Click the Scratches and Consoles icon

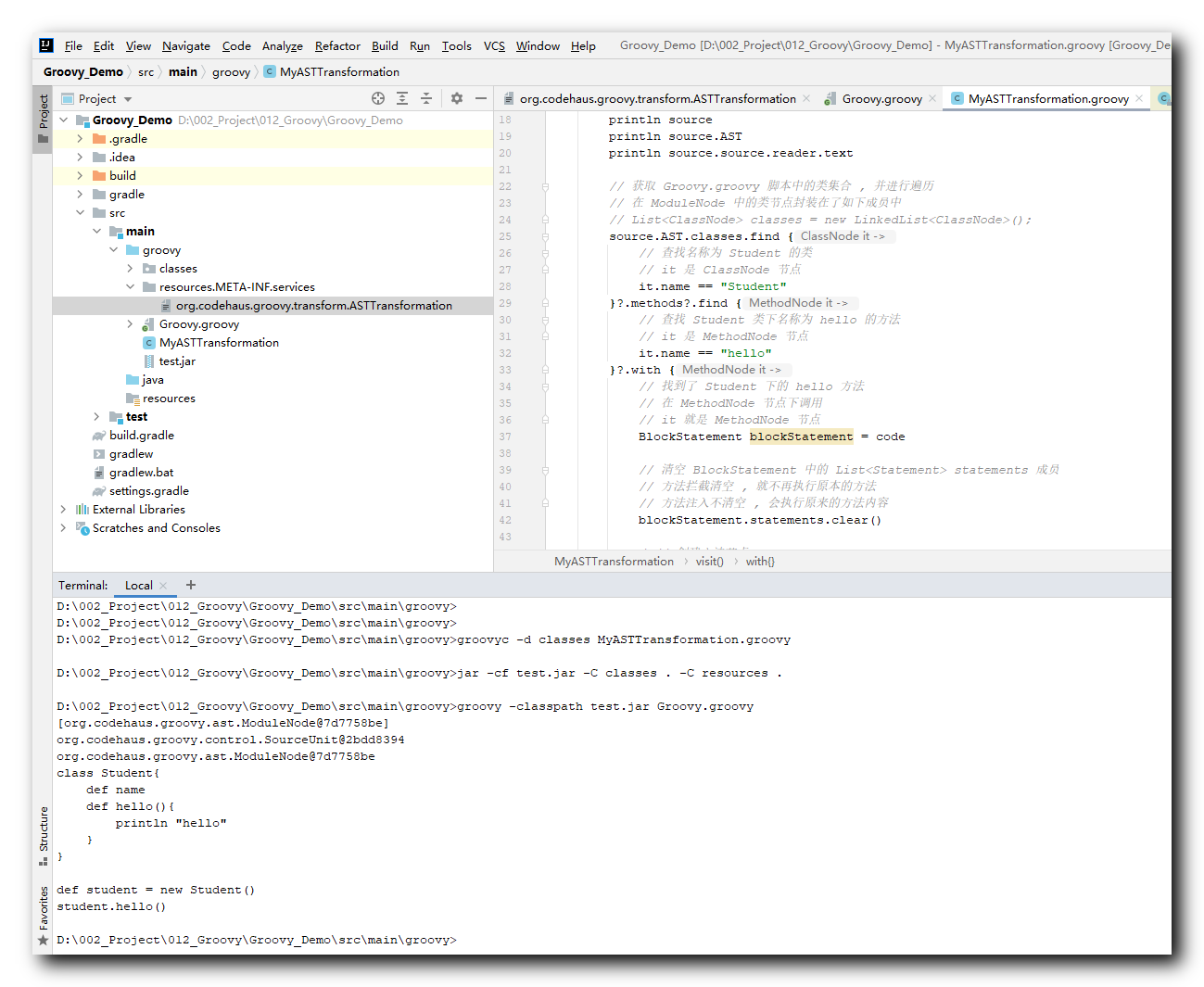click(82, 528)
